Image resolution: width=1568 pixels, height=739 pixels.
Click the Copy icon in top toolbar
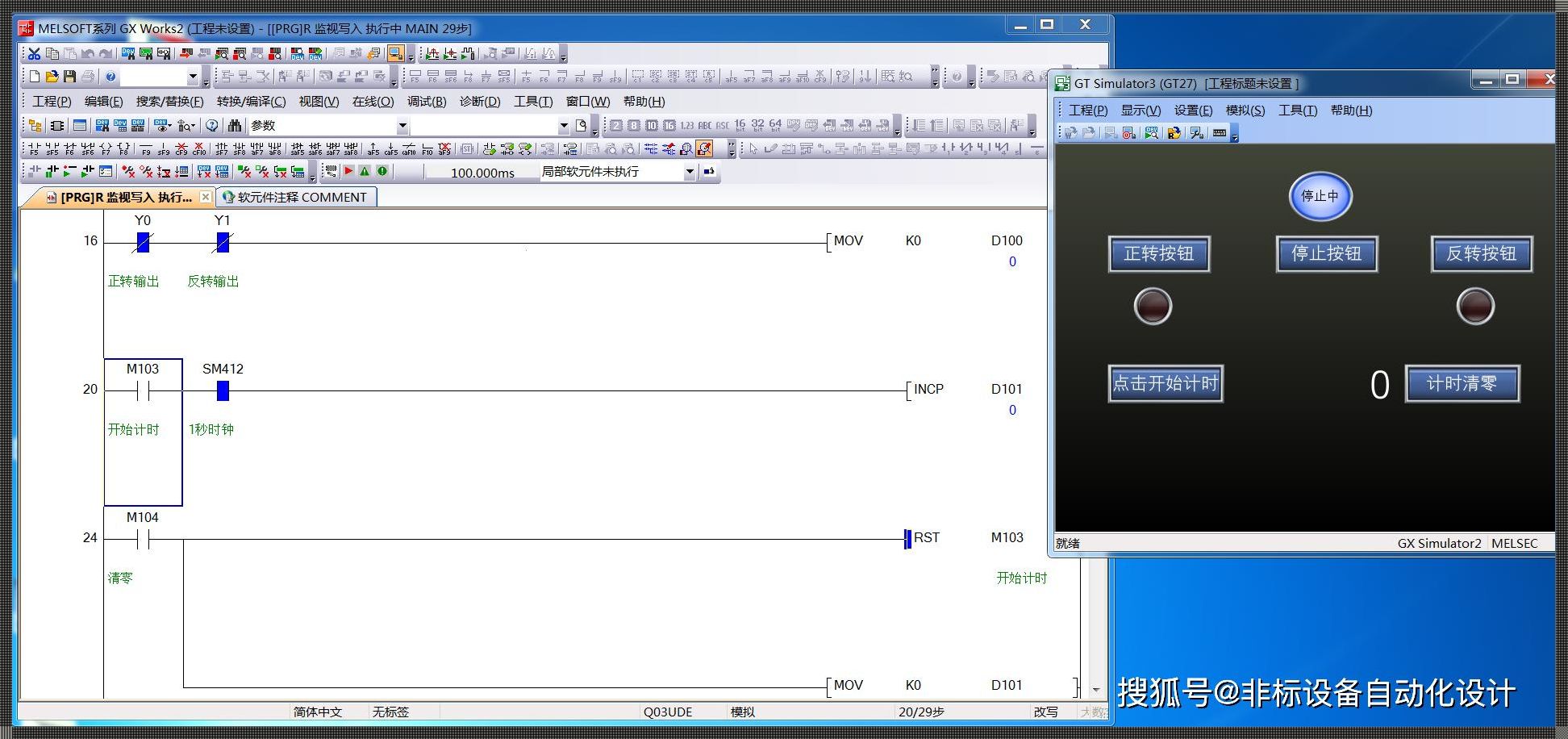point(52,54)
